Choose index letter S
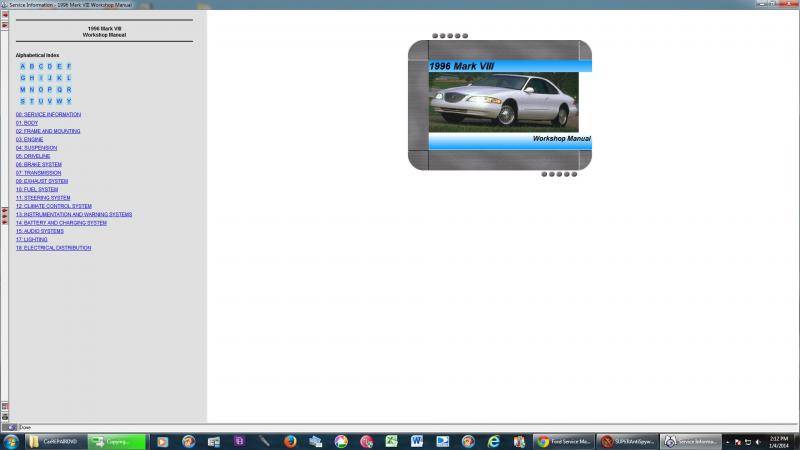 click(x=23, y=101)
